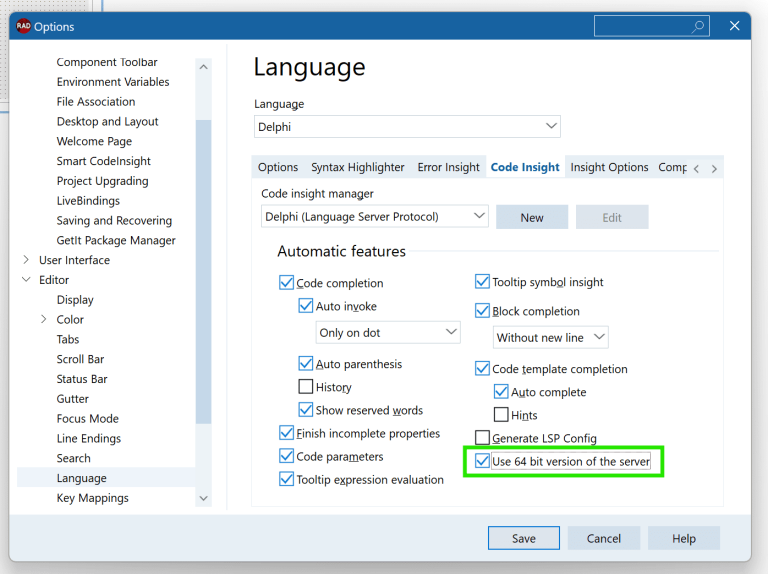The height and width of the screenshot is (574, 768).
Task: Select Scroll Bar in the tree
Action: [x=80, y=359]
